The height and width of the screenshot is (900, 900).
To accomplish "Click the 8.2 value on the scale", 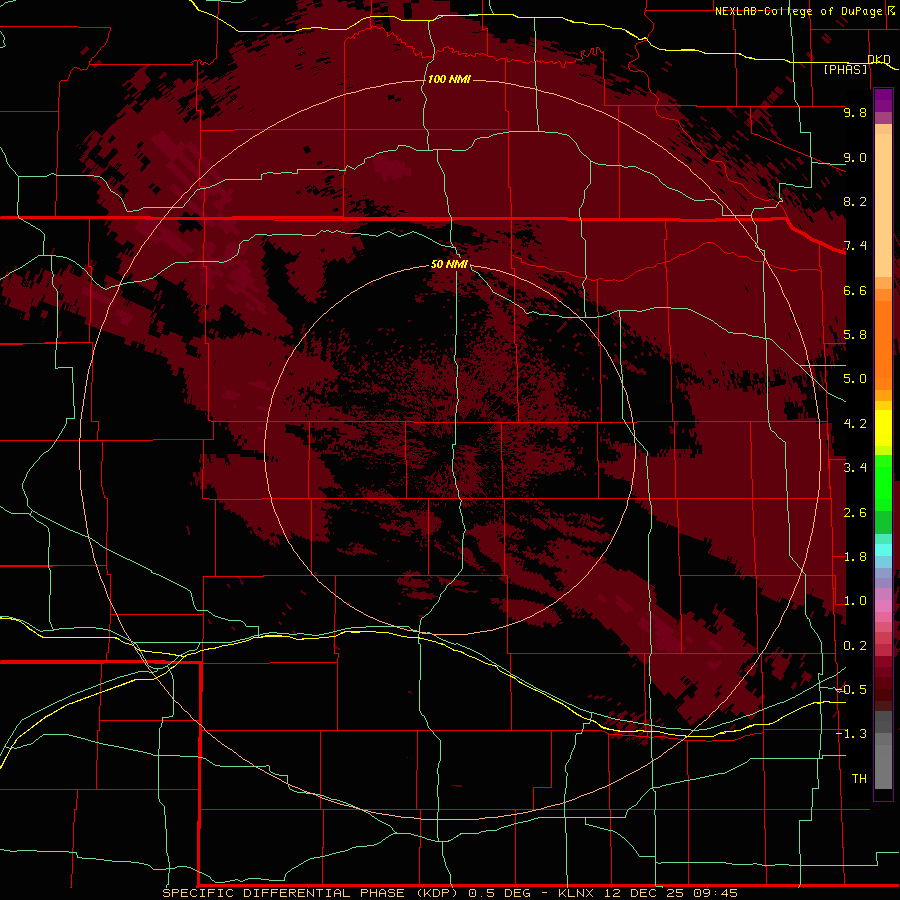I will tap(855, 201).
